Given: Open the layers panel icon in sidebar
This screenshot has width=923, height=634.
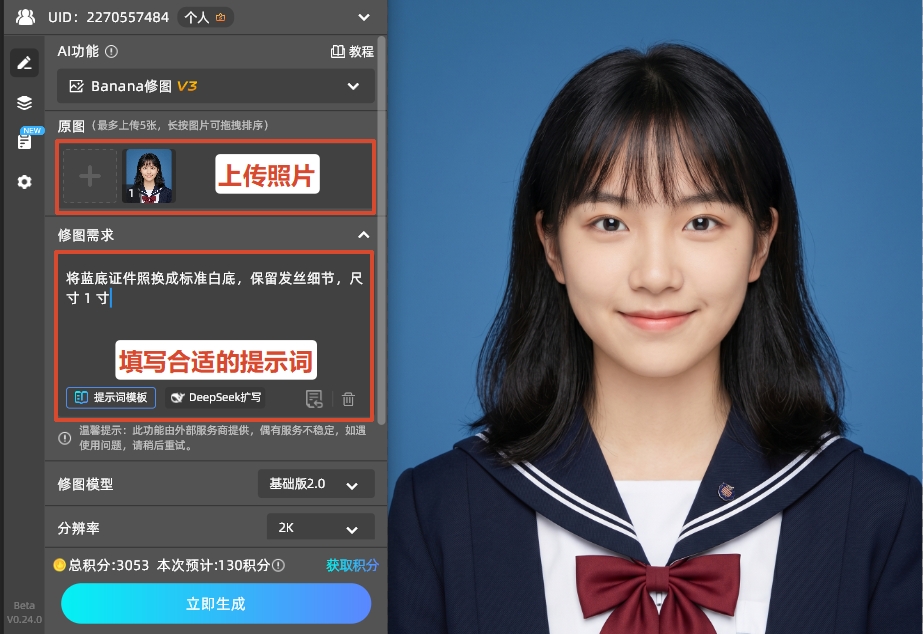Looking at the screenshot, I should [24, 102].
